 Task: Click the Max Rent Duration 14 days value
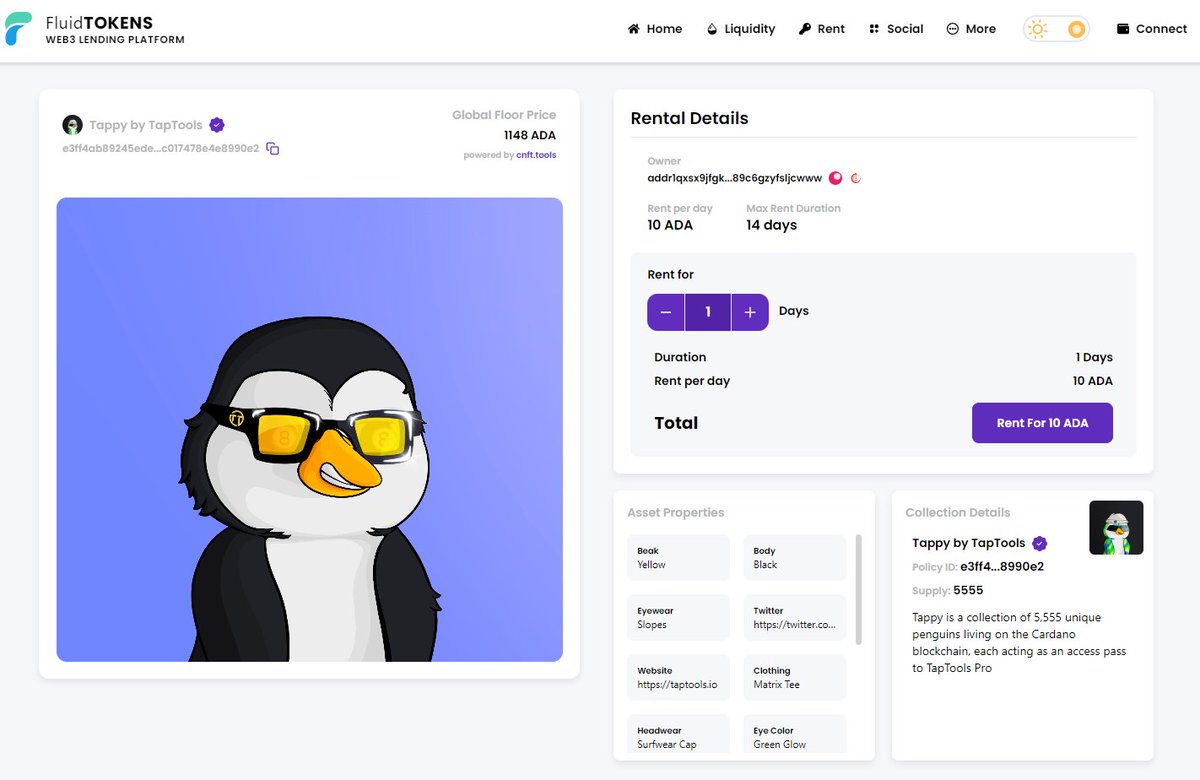pos(772,225)
